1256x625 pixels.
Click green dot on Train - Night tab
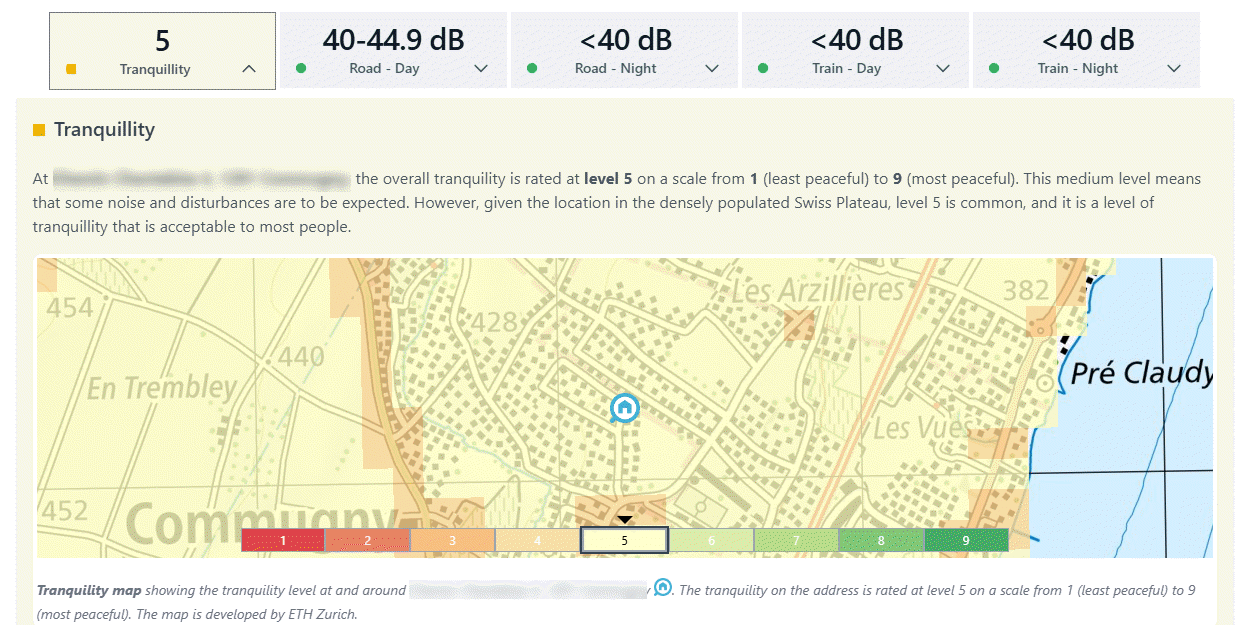click(x=993, y=69)
